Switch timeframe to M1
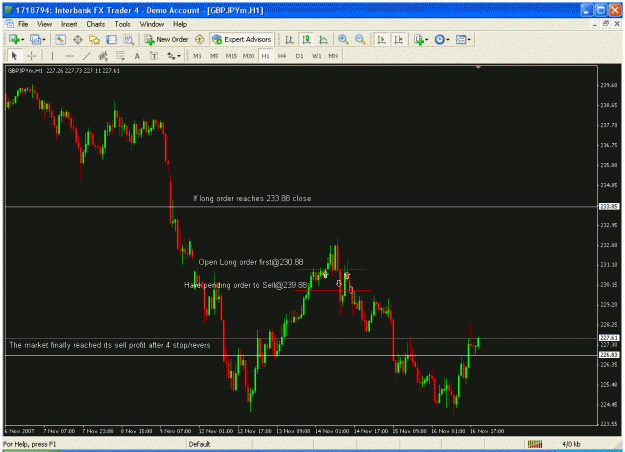Image resolution: width=625 pixels, height=452 pixels. point(197,56)
